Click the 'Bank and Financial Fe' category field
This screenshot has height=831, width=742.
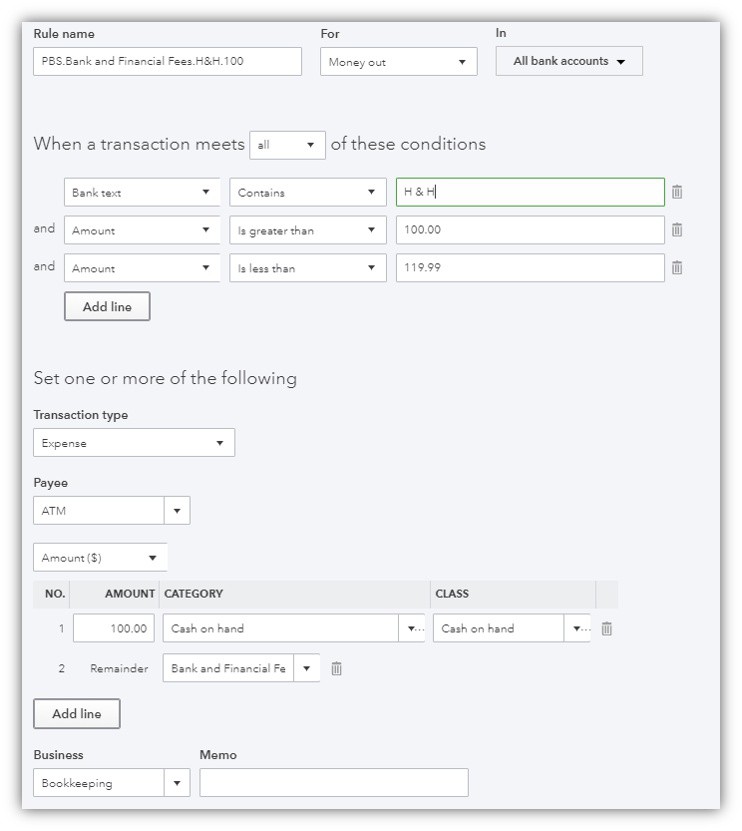(x=228, y=668)
